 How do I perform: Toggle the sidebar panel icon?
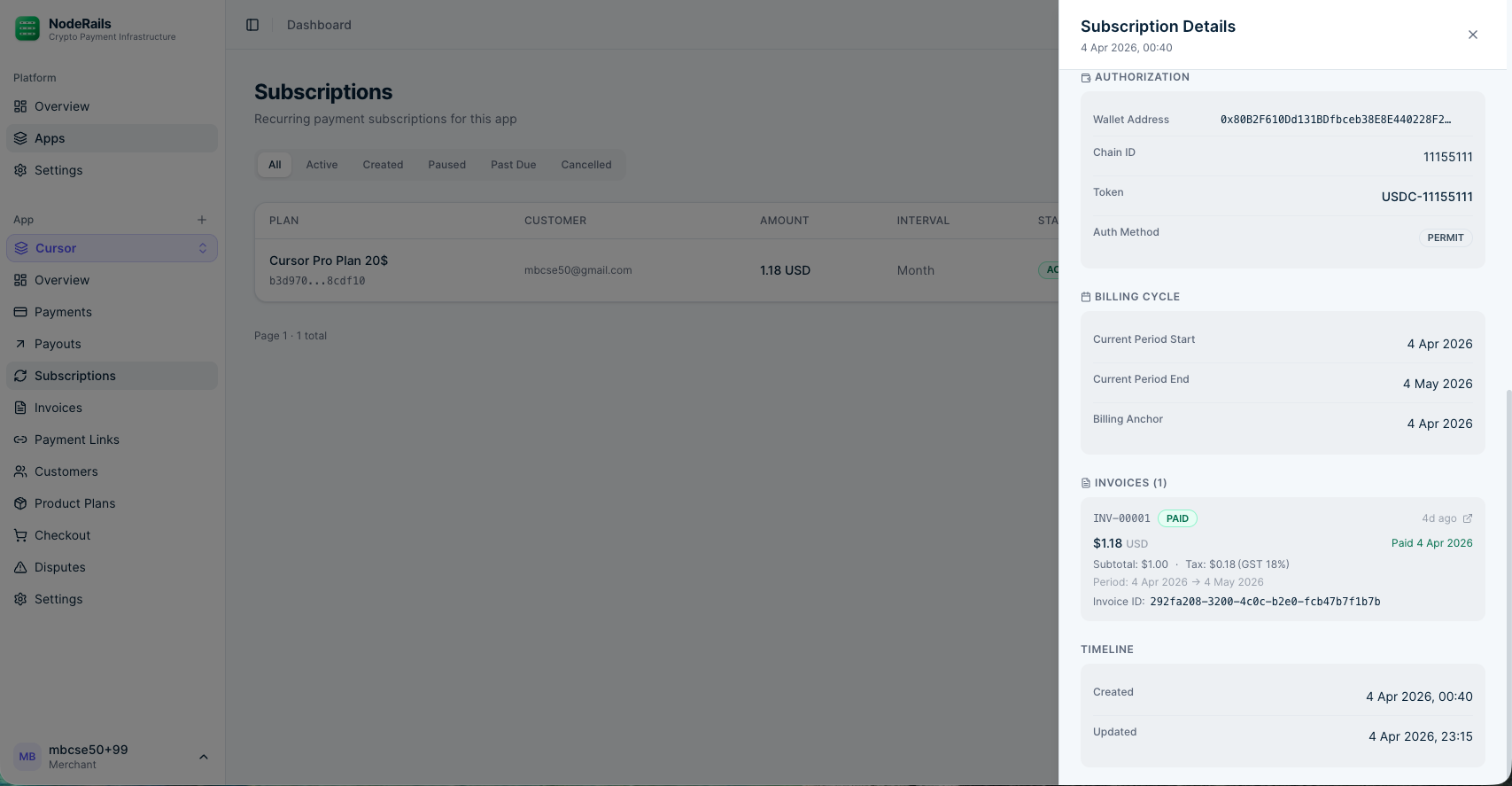(252, 25)
